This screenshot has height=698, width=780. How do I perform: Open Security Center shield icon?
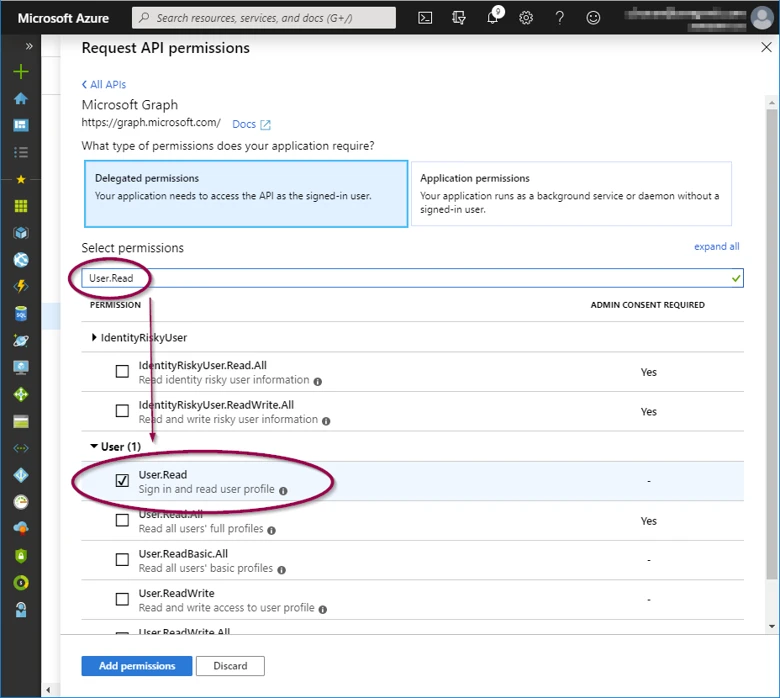(21, 556)
